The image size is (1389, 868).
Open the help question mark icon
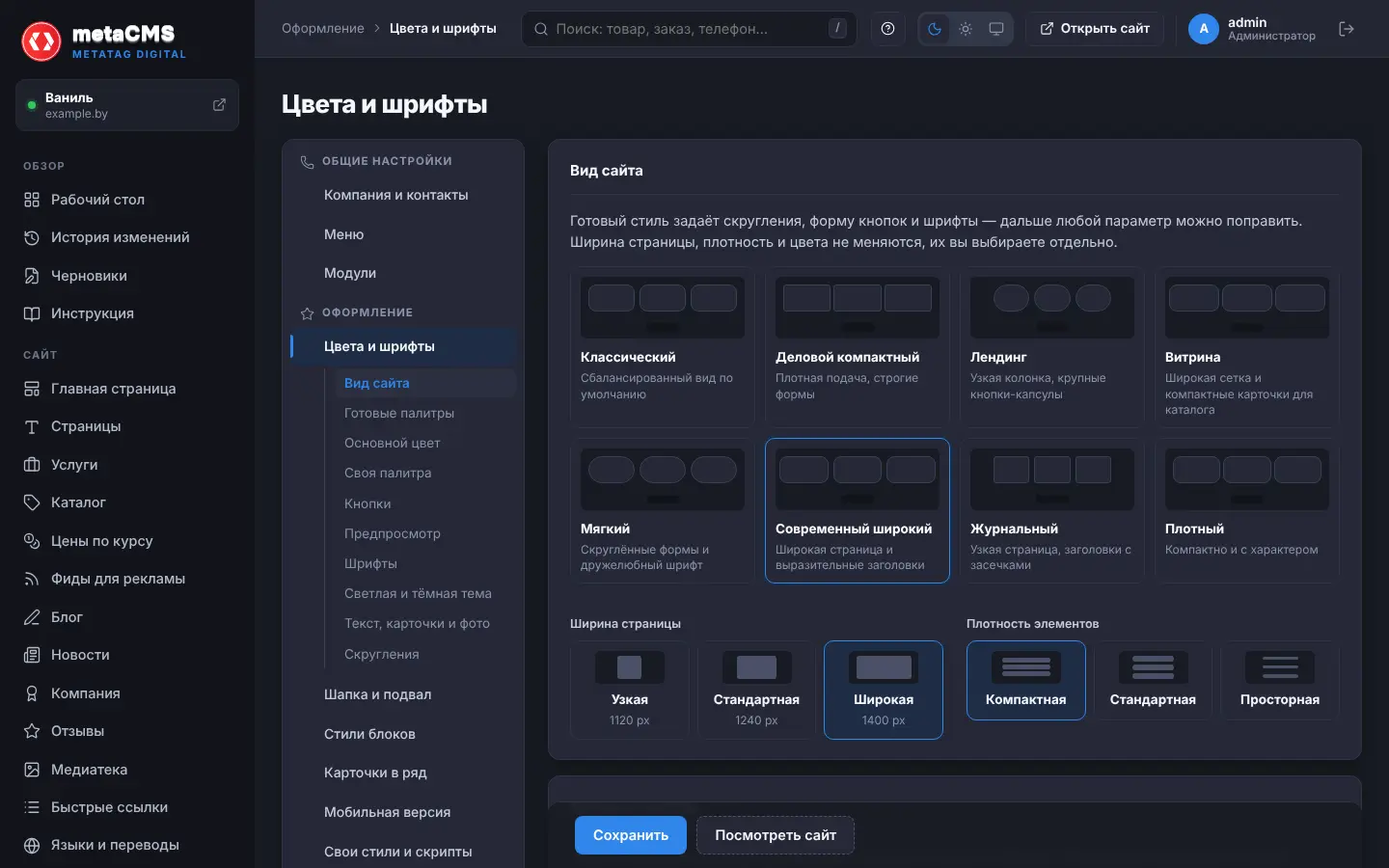[888, 29]
